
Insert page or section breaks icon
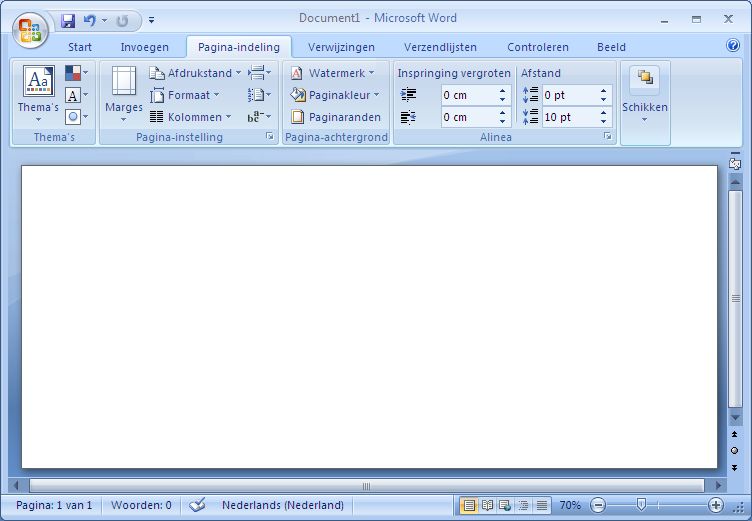point(259,73)
